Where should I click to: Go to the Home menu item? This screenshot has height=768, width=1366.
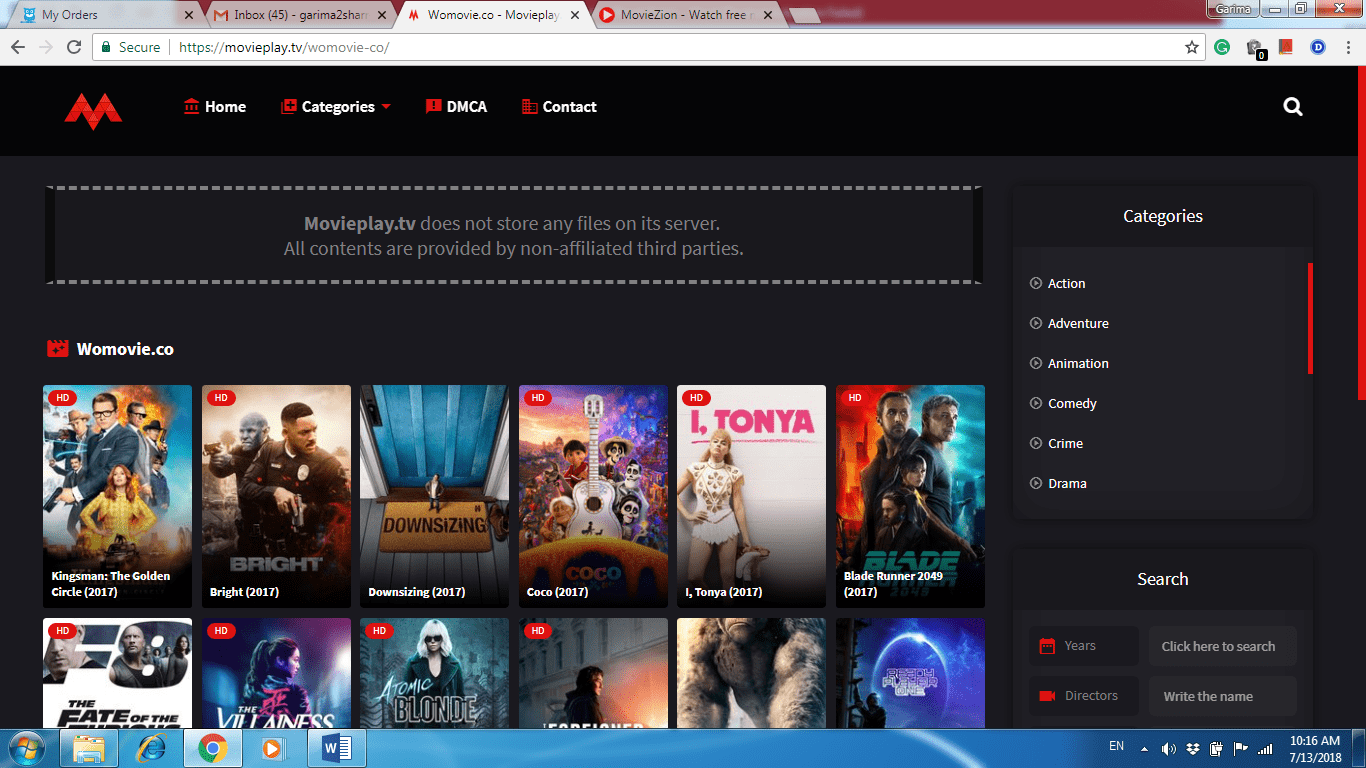click(215, 107)
